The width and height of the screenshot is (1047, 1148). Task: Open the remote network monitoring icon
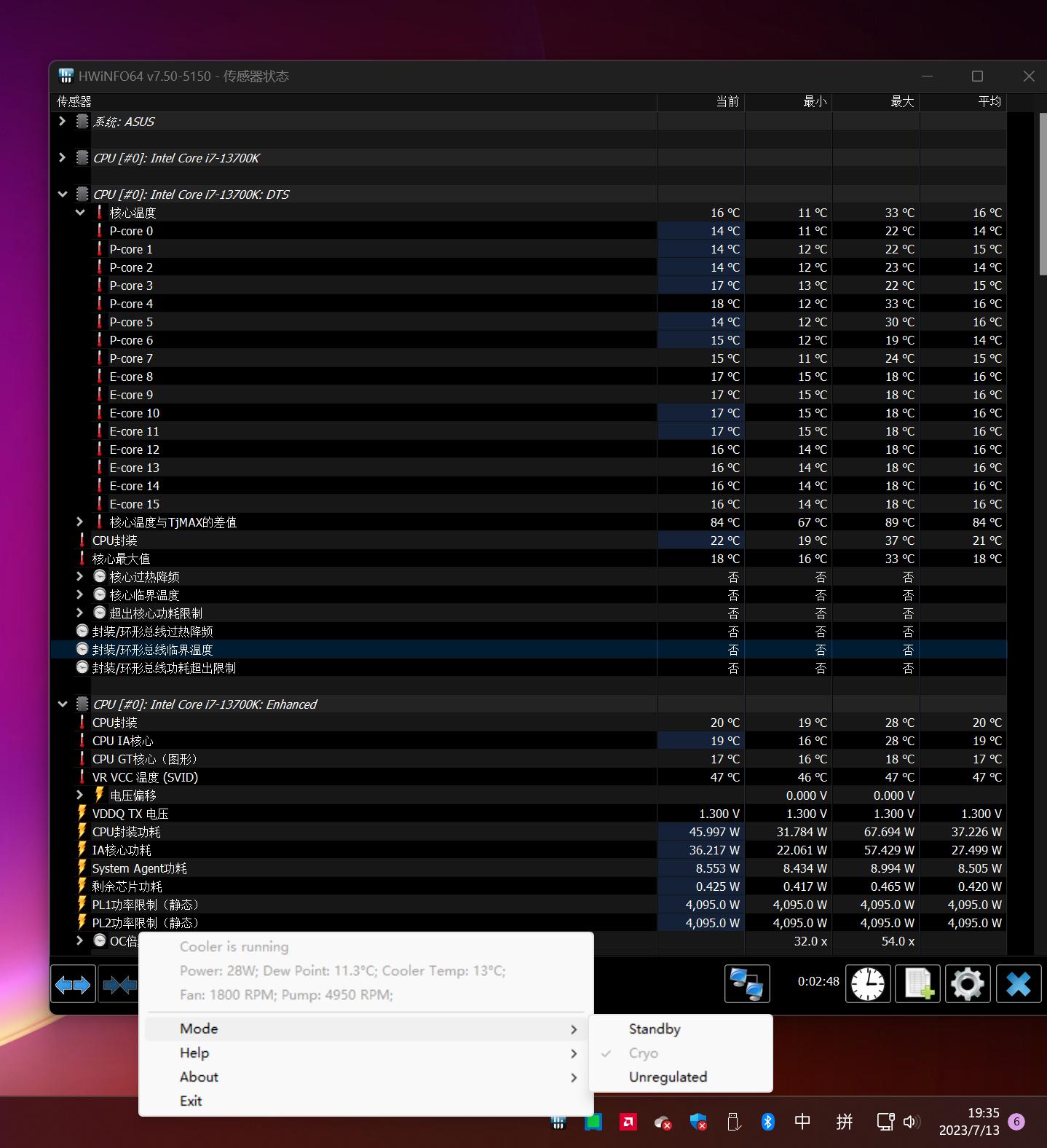tap(746, 983)
